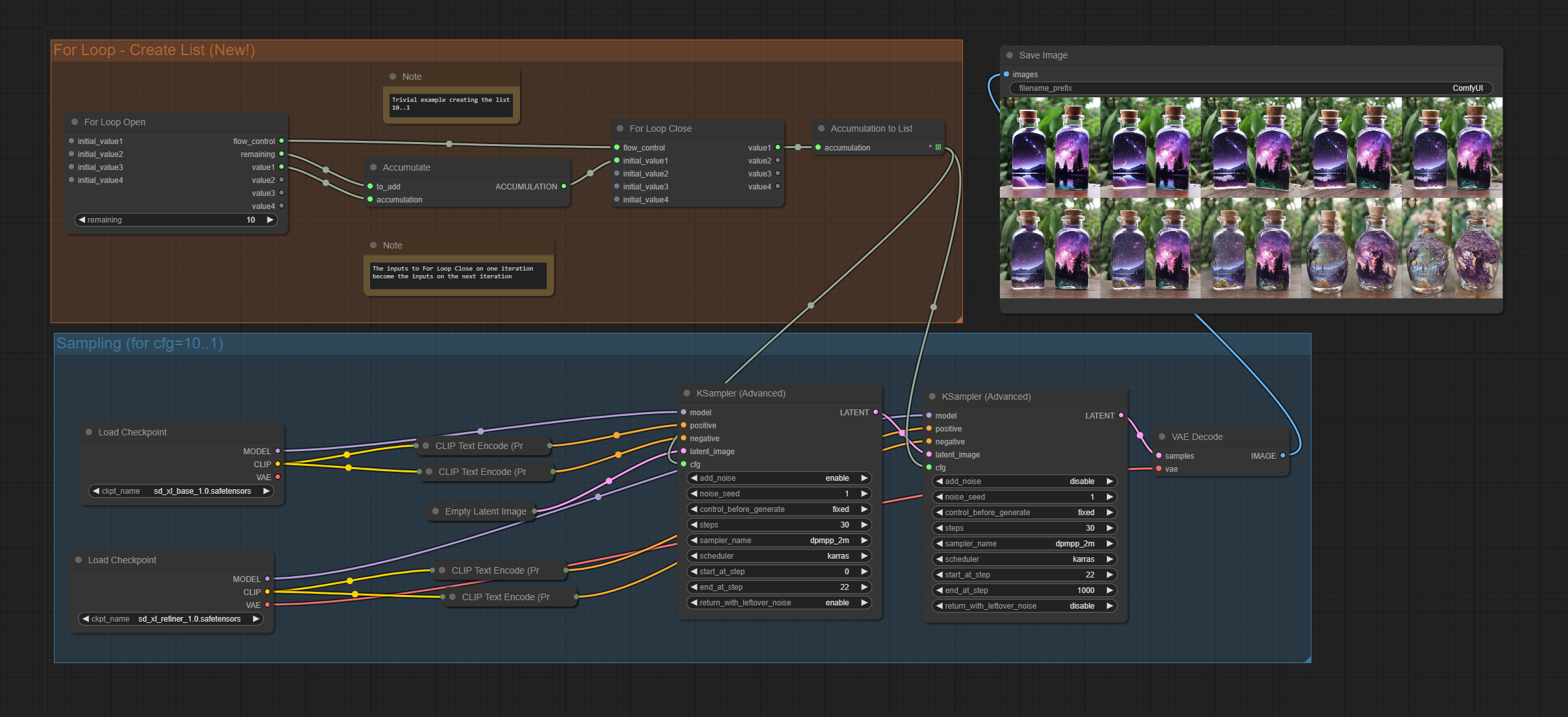Decrease steps with left arrow on first KSampler
Viewport: 1568px width, 717px height.
click(694, 525)
